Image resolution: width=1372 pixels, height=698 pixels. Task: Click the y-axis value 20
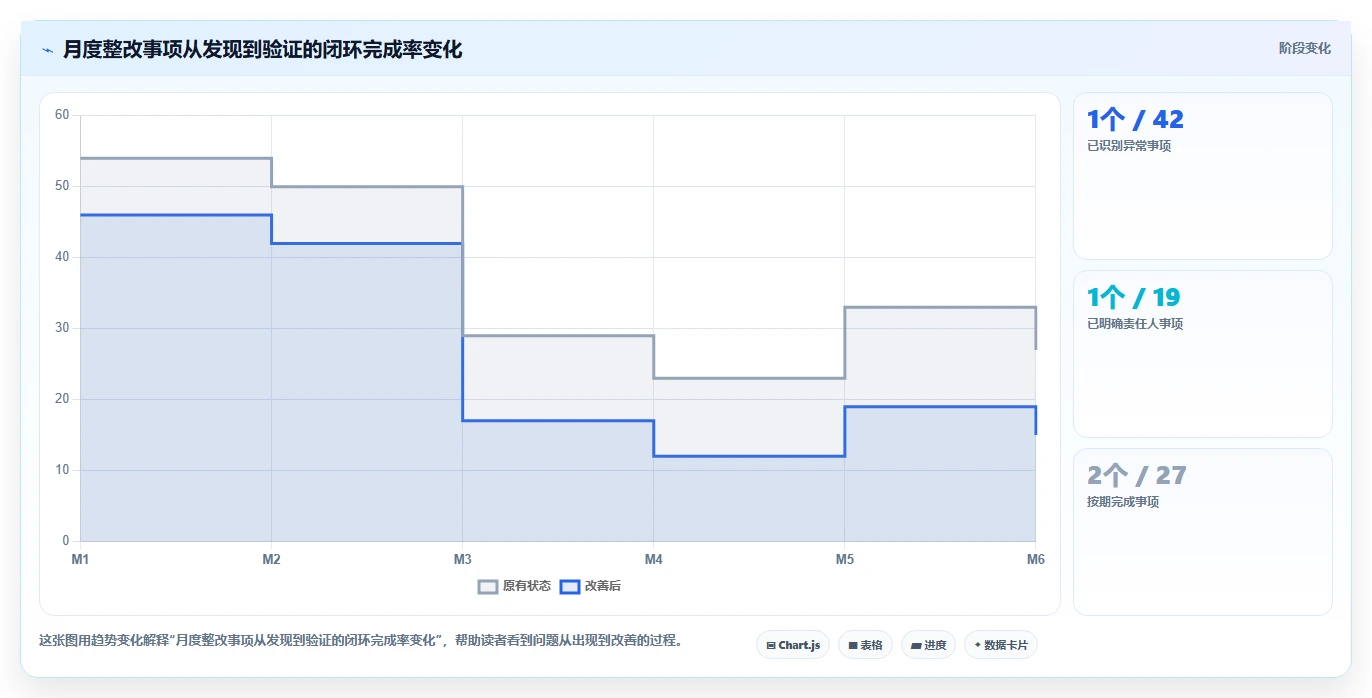(62, 399)
